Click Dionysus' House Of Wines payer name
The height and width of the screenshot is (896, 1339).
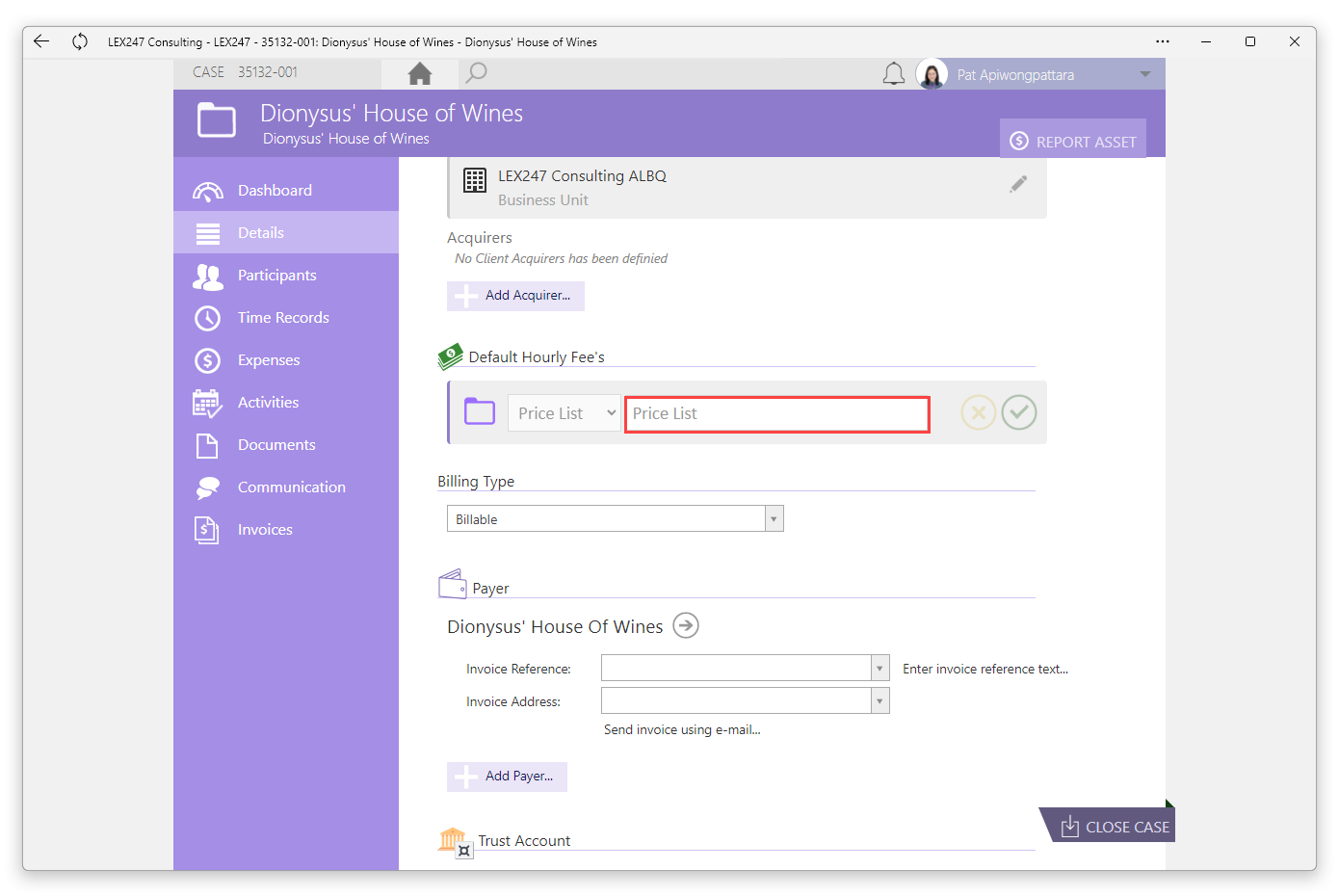[x=555, y=627]
